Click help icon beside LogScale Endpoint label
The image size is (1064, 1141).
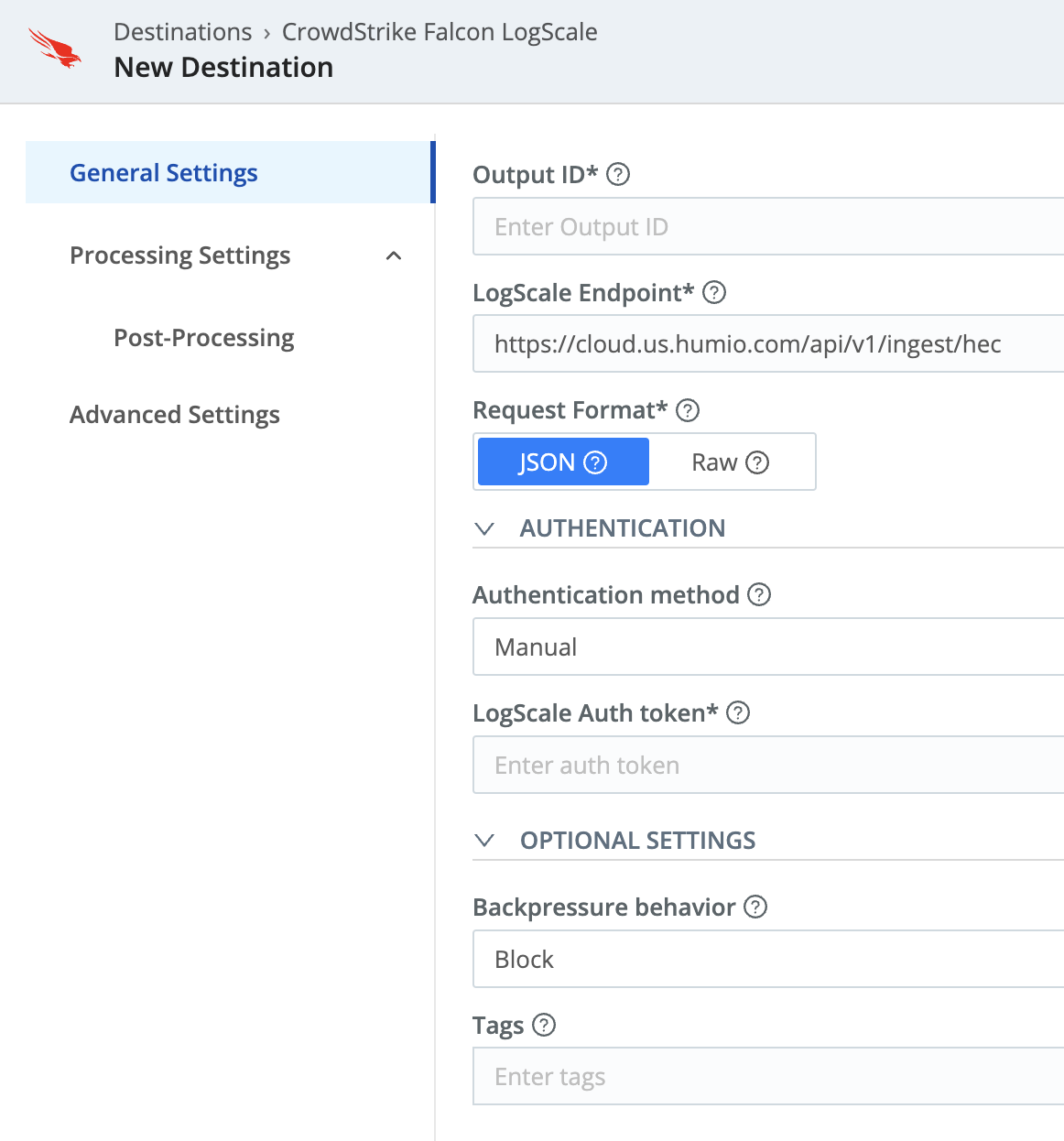pyautogui.click(x=714, y=292)
